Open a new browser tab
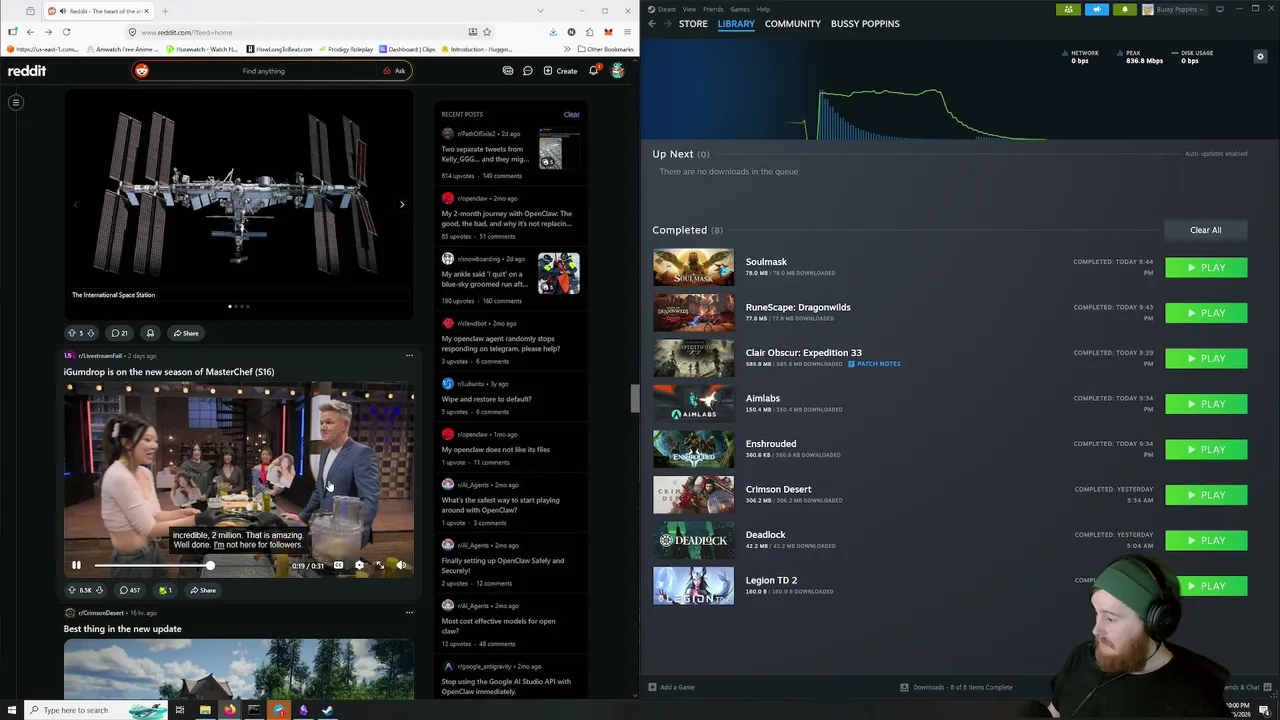This screenshot has width=1280, height=720. pyautogui.click(x=165, y=11)
